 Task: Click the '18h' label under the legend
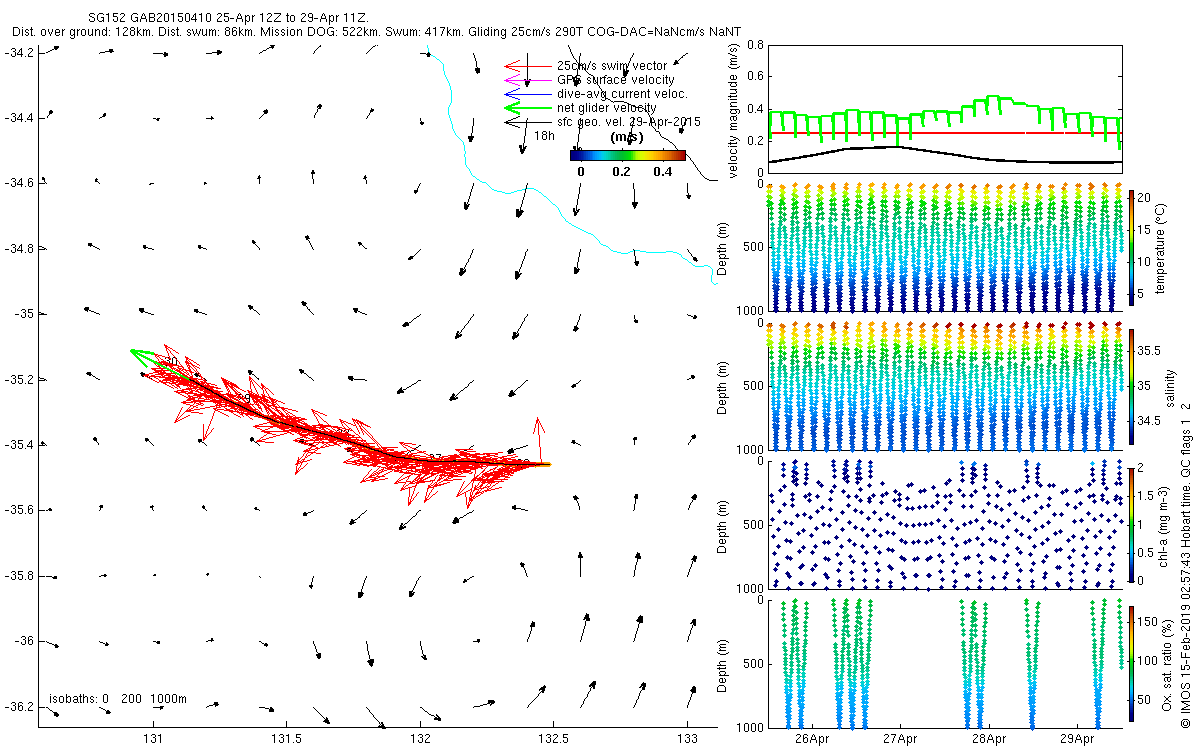pyautogui.click(x=544, y=135)
